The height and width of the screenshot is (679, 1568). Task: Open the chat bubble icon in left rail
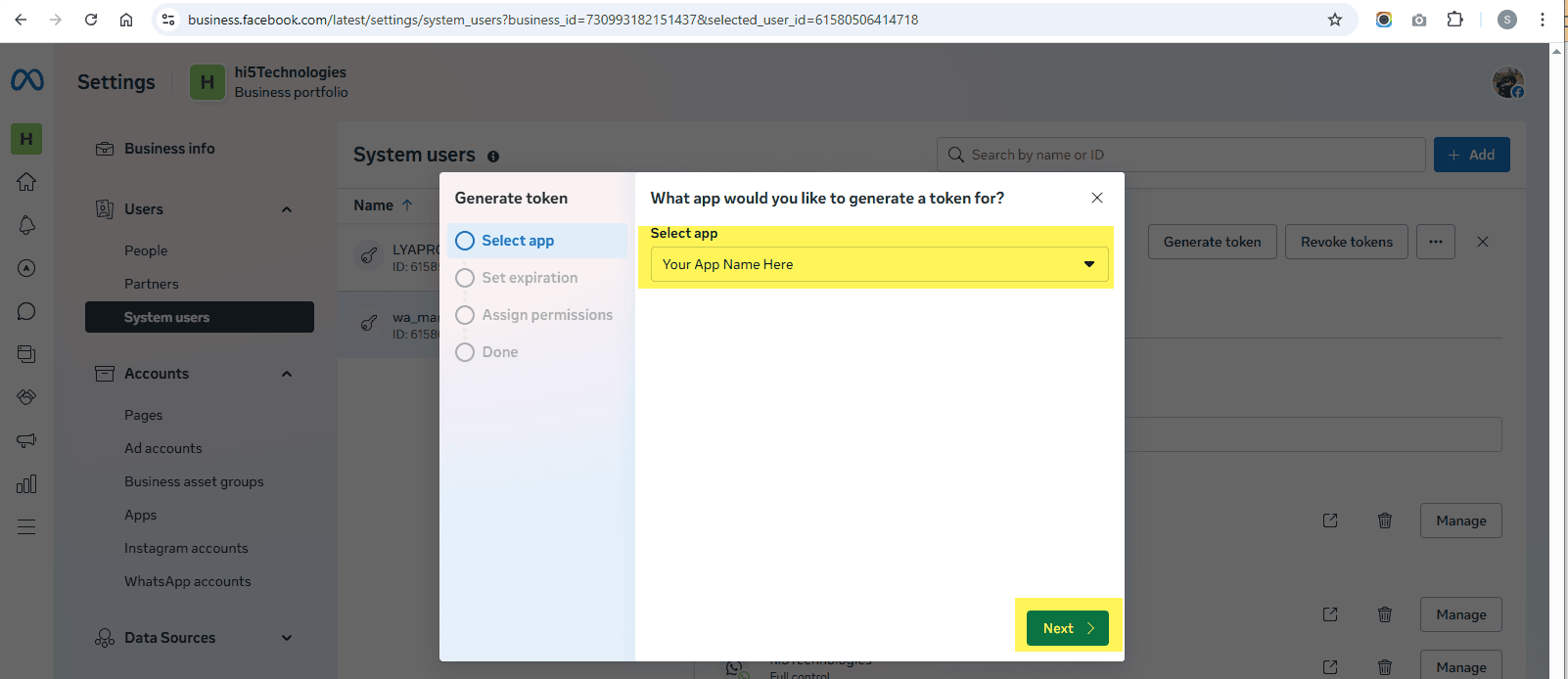click(26, 311)
